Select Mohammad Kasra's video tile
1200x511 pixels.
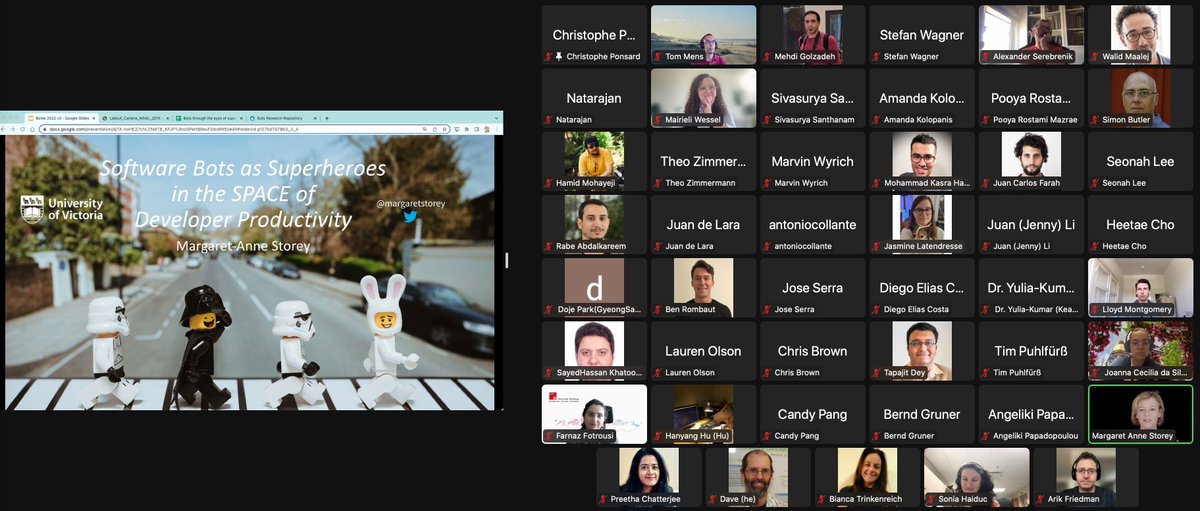pos(922,161)
